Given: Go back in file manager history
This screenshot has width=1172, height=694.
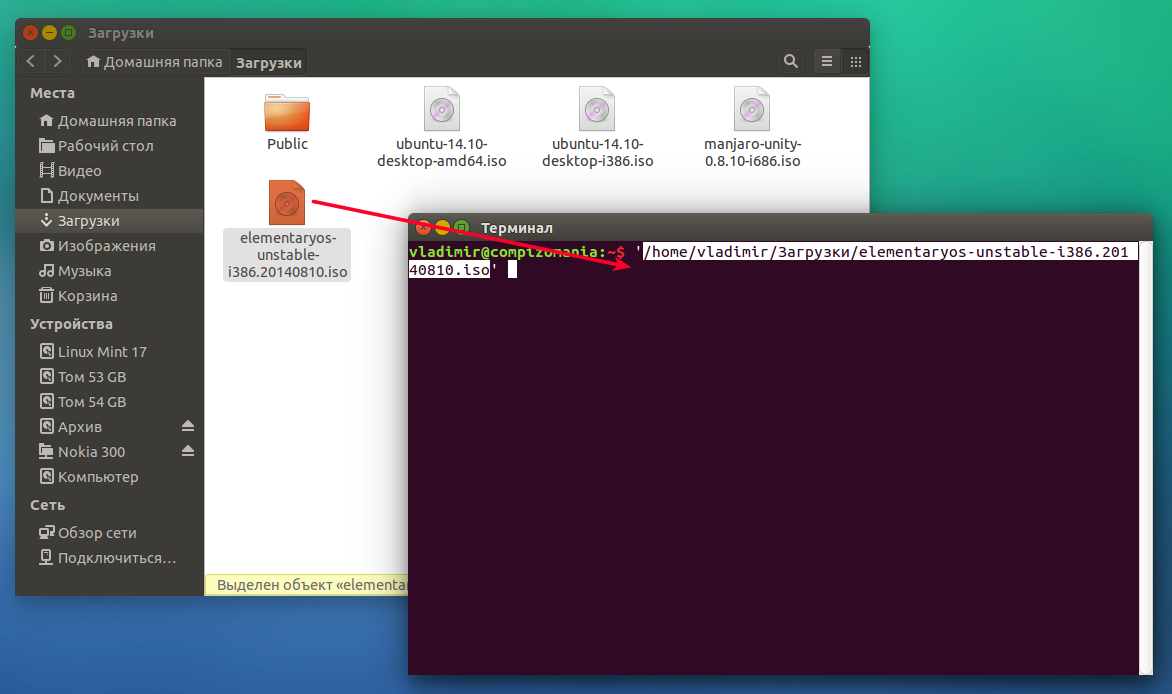Looking at the screenshot, I should 31,61.
